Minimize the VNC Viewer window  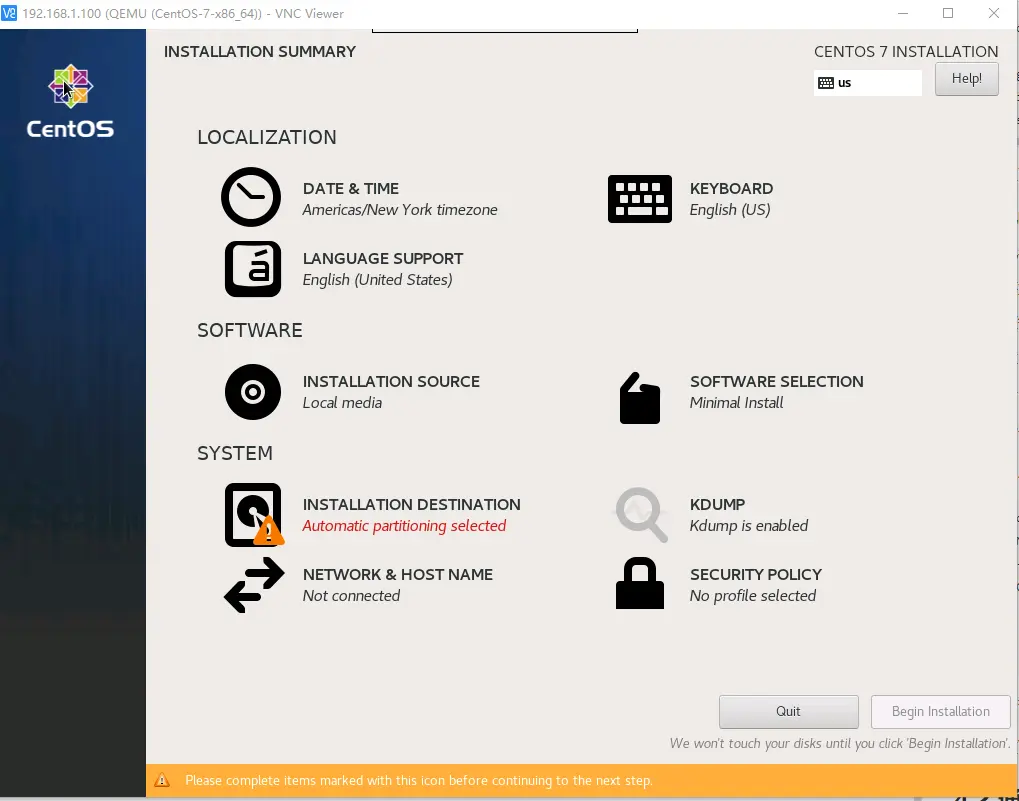[x=903, y=13]
